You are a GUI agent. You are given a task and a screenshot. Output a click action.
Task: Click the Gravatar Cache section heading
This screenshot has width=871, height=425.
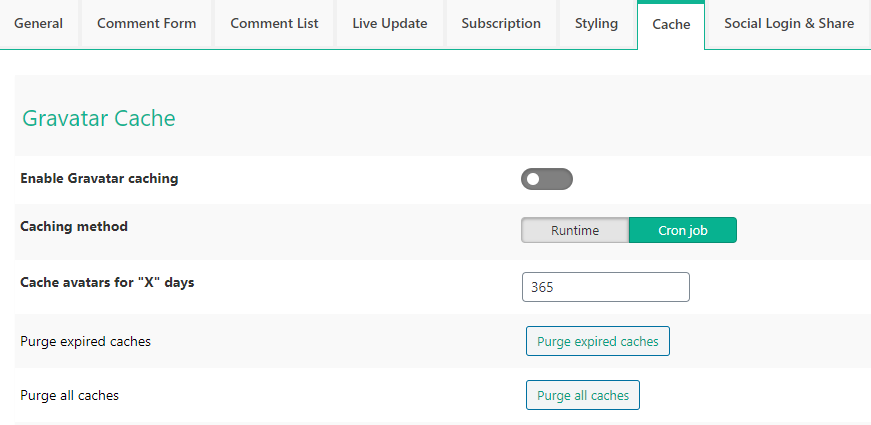[x=99, y=118]
